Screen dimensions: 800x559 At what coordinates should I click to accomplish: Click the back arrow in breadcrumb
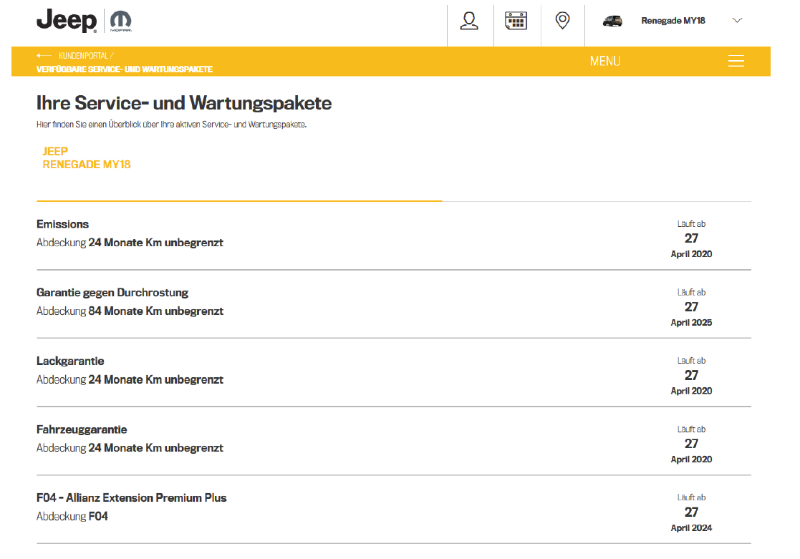pyautogui.click(x=43, y=55)
